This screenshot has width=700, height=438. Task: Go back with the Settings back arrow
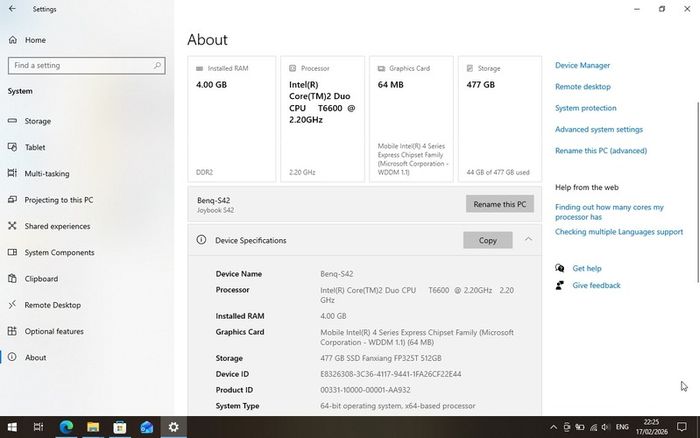pyautogui.click(x=12, y=8)
